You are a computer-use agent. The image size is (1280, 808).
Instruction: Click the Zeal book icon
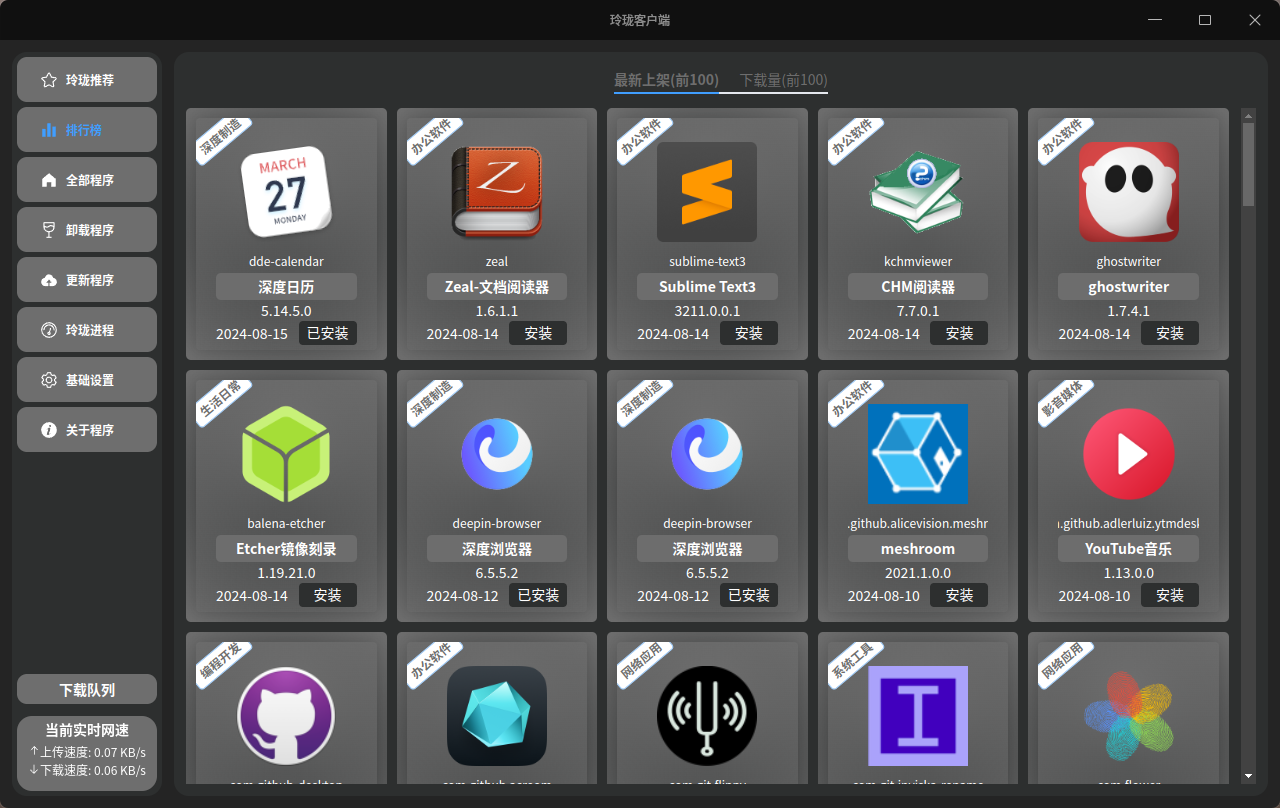[x=497, y=192]
